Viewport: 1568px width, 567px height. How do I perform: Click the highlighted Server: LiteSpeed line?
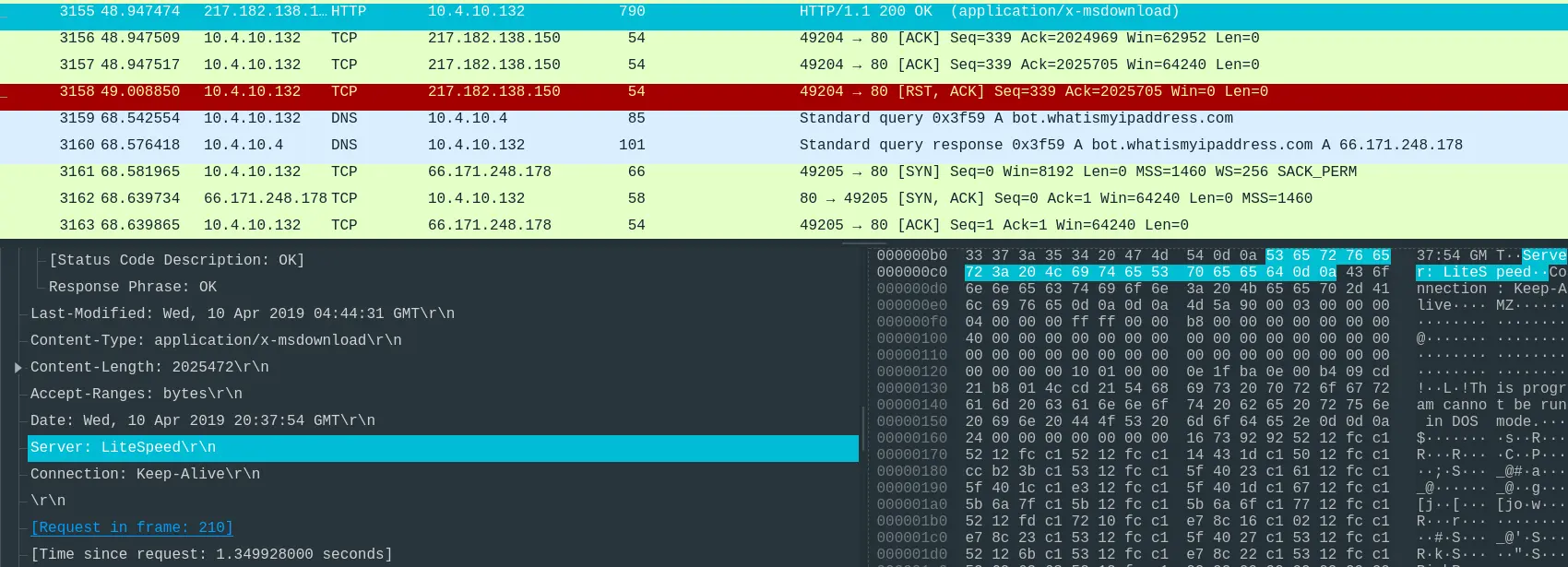point(123,448)
